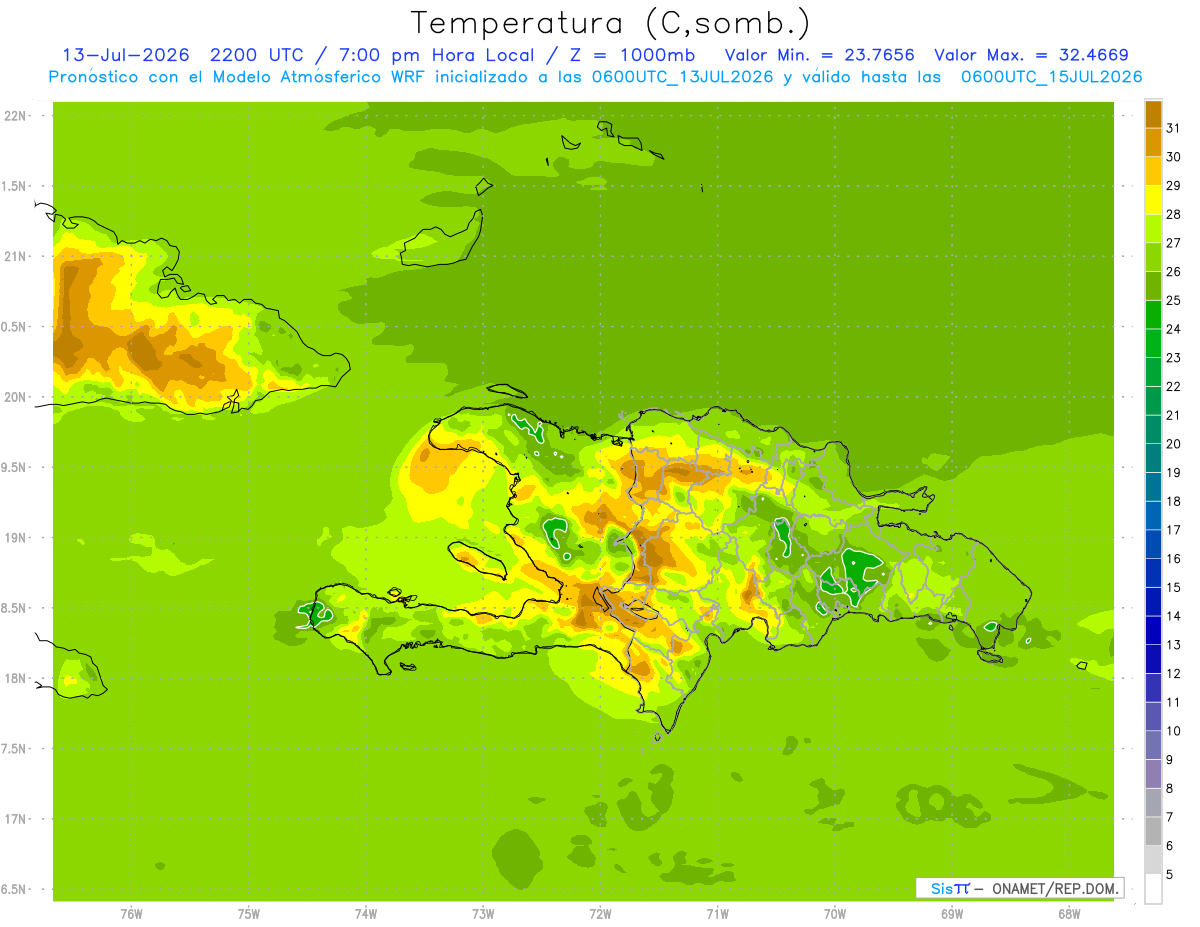Click the "21N" latitude axis label
The image size is (1200, 927).
pos(16,256)
